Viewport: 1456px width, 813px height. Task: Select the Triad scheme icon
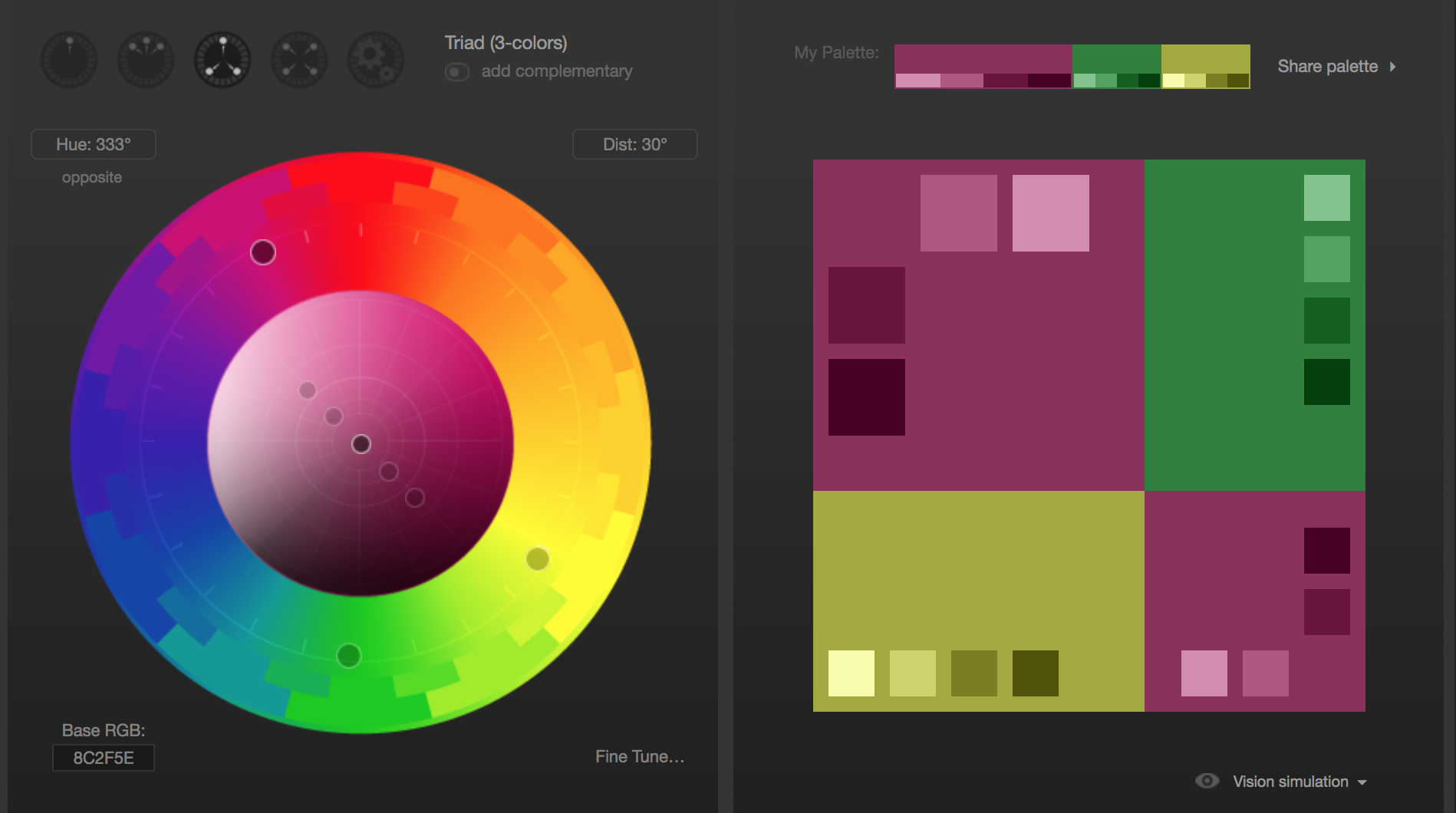pos(222,60)
